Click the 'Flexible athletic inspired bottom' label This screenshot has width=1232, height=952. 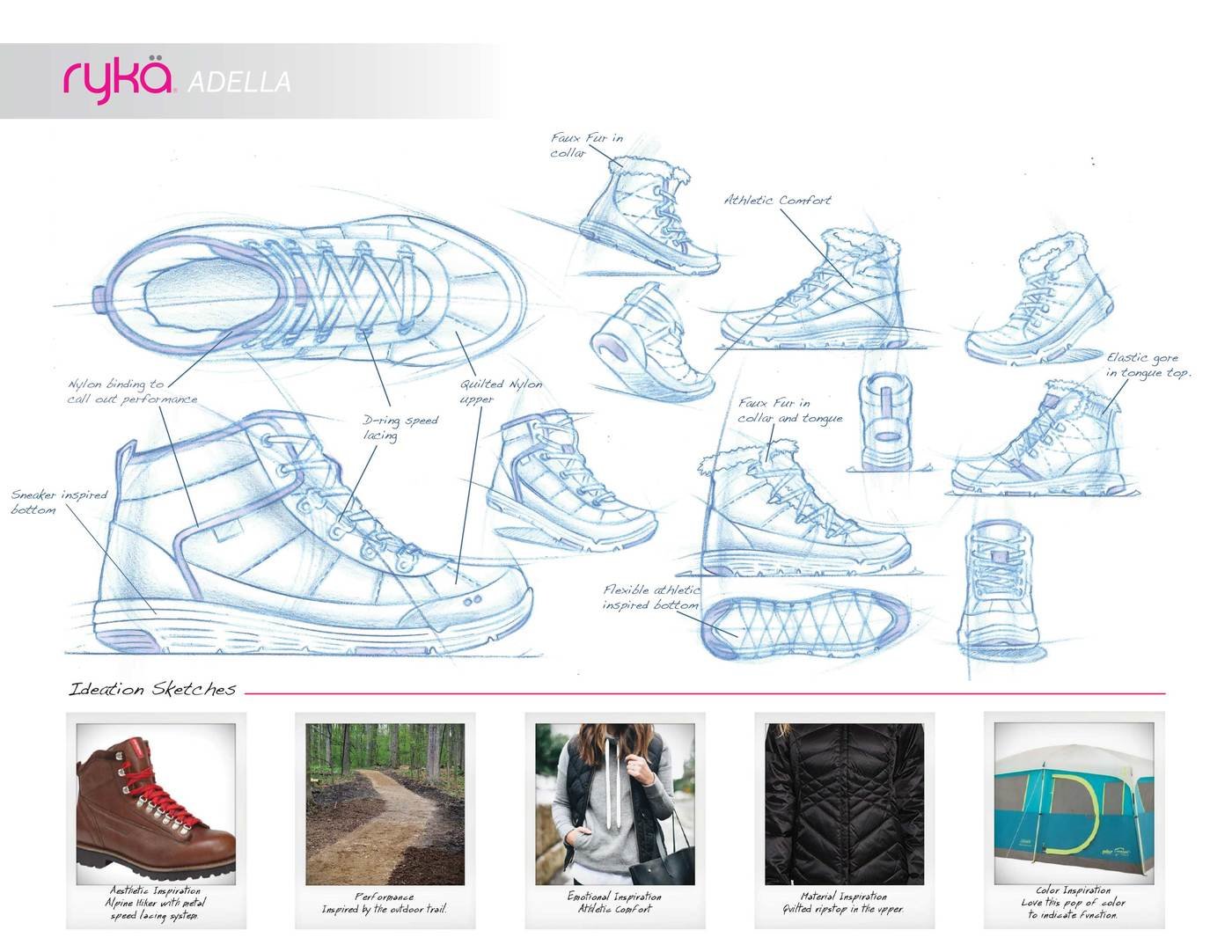[651, 597]
